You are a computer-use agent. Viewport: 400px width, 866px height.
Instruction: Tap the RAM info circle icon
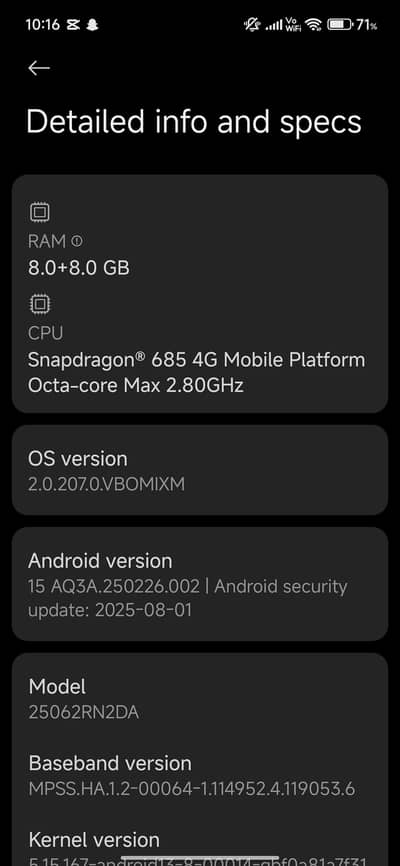tap(77, 241)
